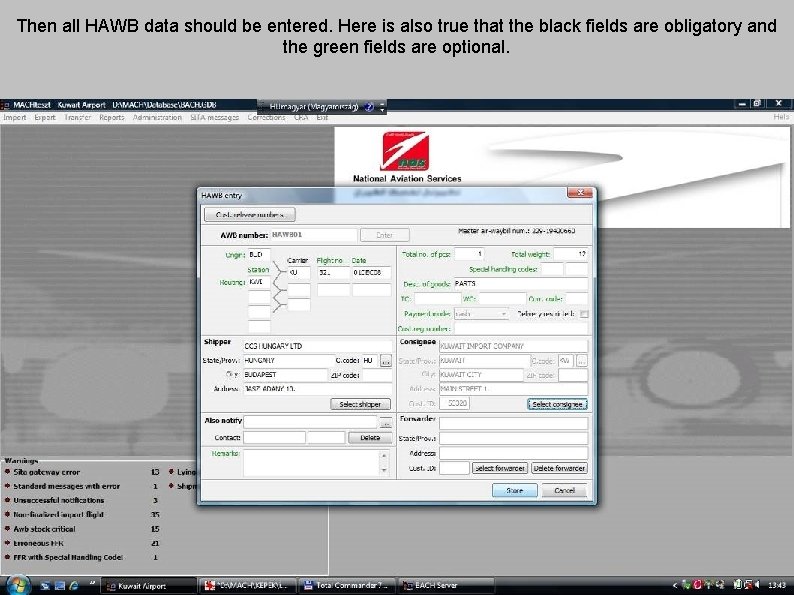The height and width of the screenshot is (595, 794).
Task: Launch Internet Explorer from quick launch
Action: tap(74, 586)
